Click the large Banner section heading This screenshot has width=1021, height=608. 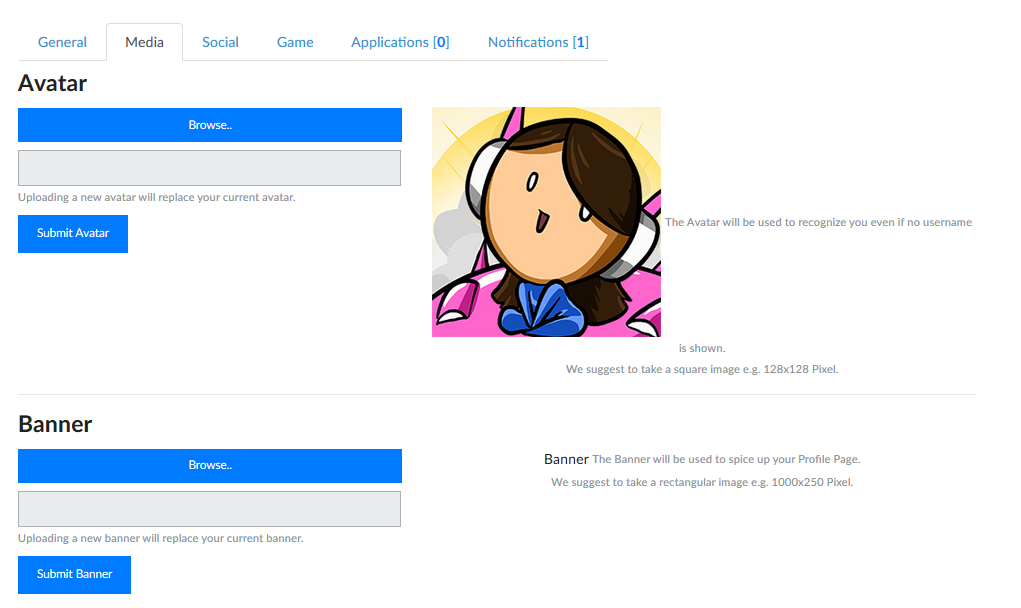[x=55, y=424]
